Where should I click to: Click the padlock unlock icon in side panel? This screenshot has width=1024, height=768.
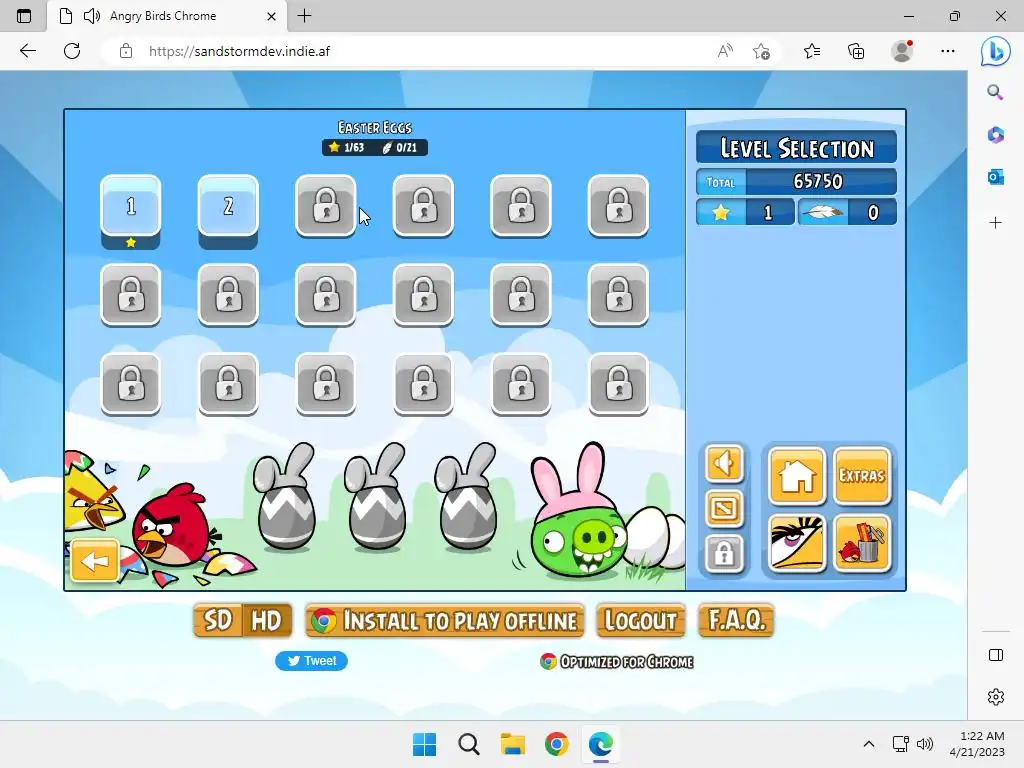(724, 554)
